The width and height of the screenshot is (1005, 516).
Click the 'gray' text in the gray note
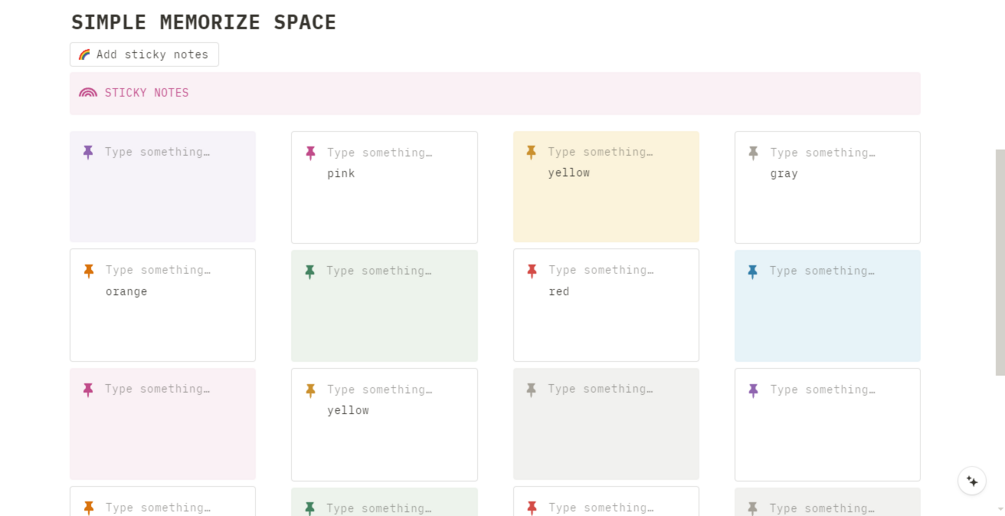coord(784,174)
